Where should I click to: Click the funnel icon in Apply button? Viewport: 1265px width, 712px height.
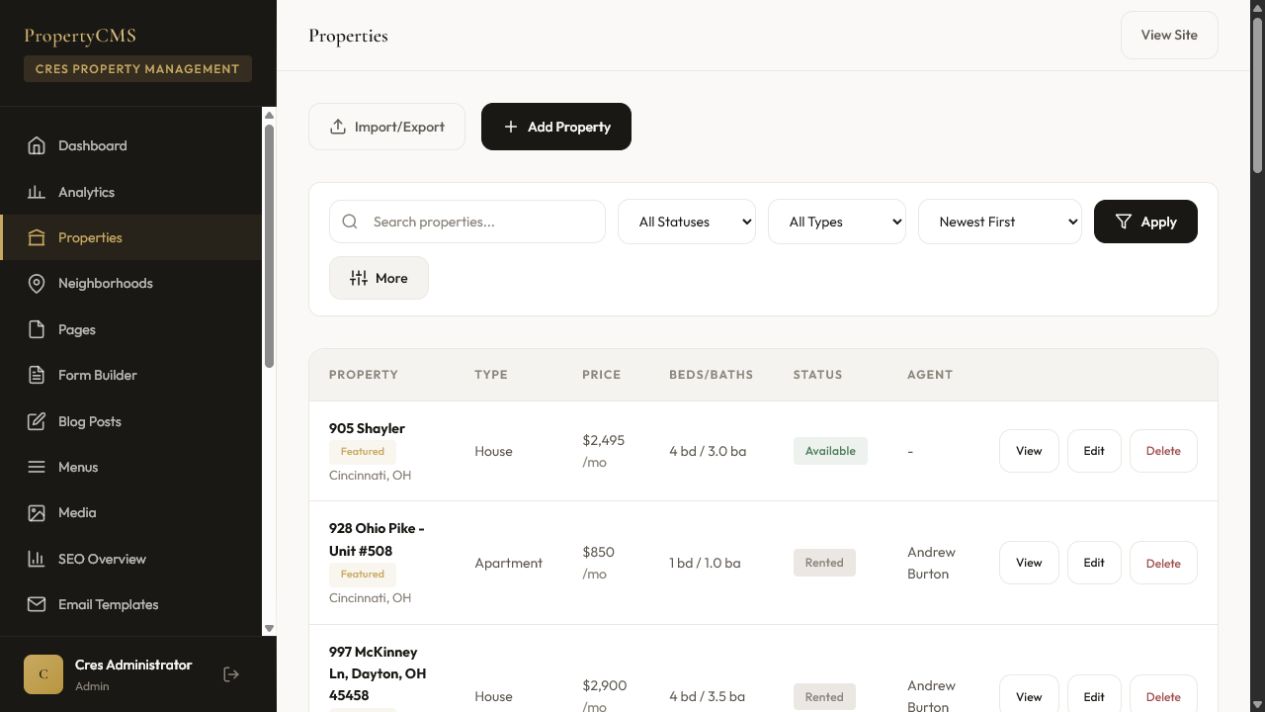point(1123,222)
